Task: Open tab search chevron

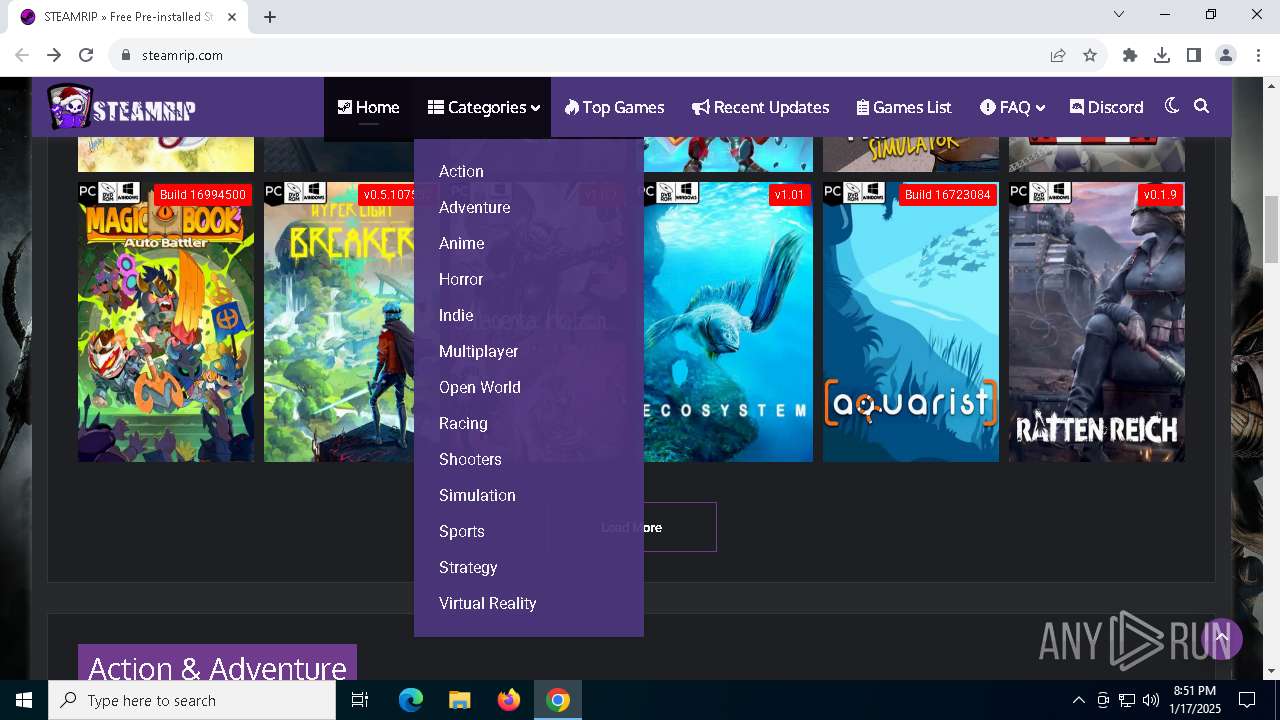Action: pyautogui.click(x=1119, y=14)
